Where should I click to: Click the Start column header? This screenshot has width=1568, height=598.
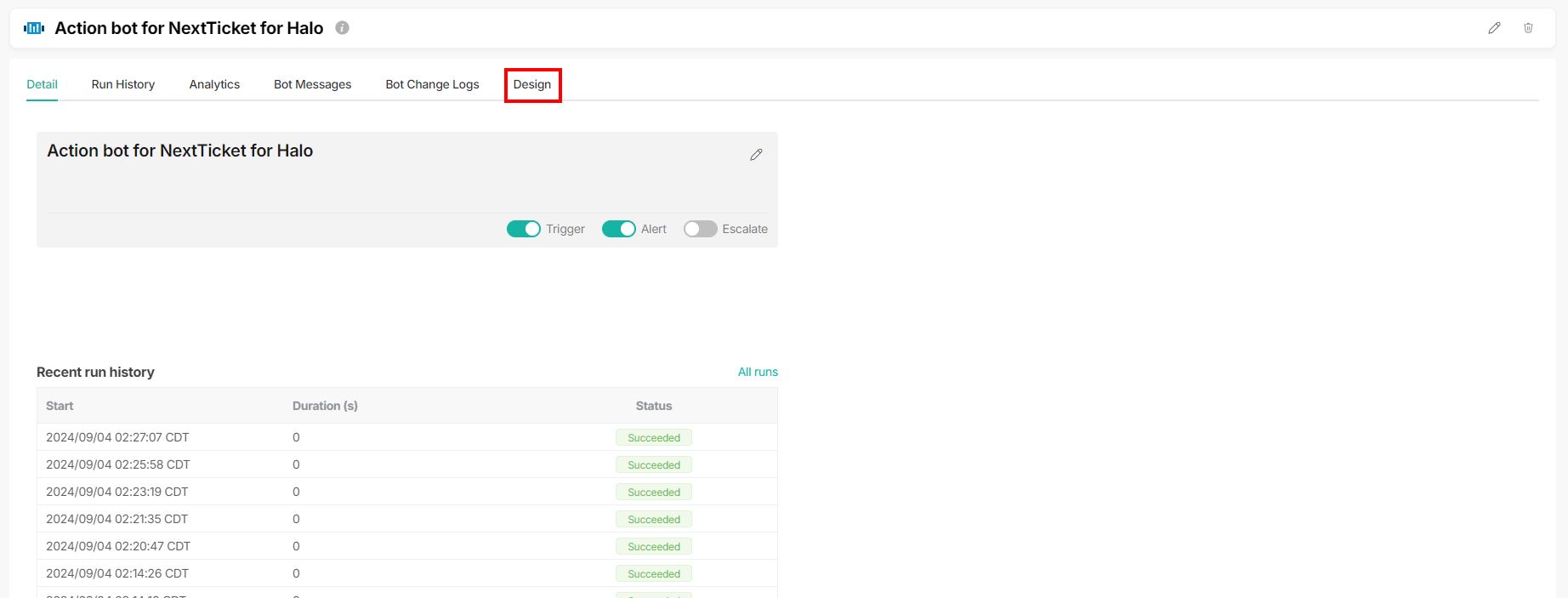pos(60,406)
